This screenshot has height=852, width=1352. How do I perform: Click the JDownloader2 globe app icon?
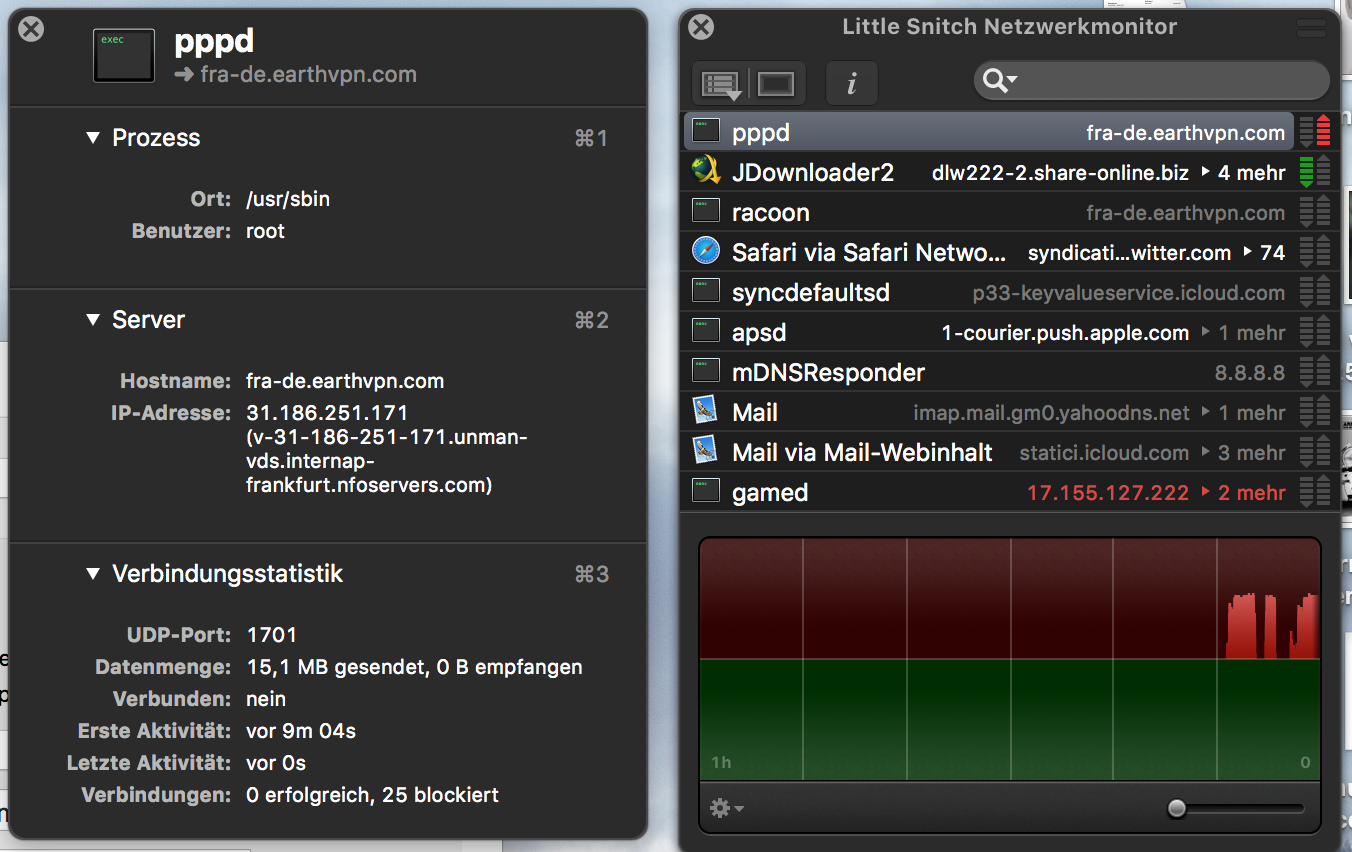(706, 171)
